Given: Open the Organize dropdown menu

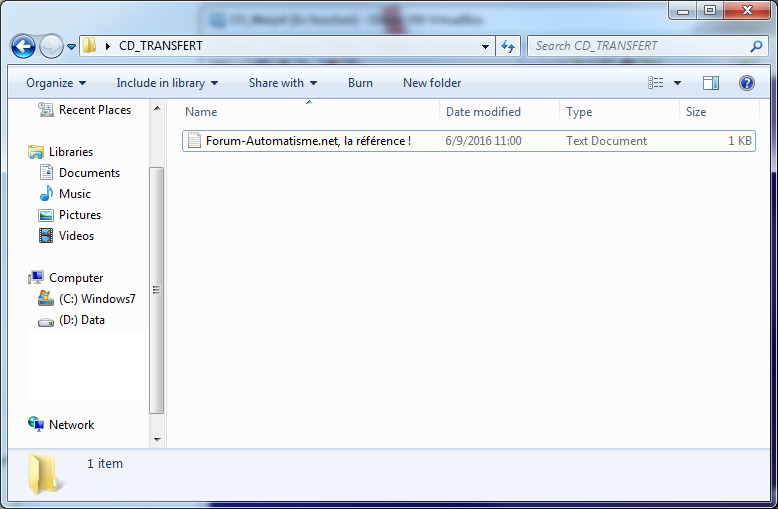Looking at the screenshot, I should [x=56, y=83].
